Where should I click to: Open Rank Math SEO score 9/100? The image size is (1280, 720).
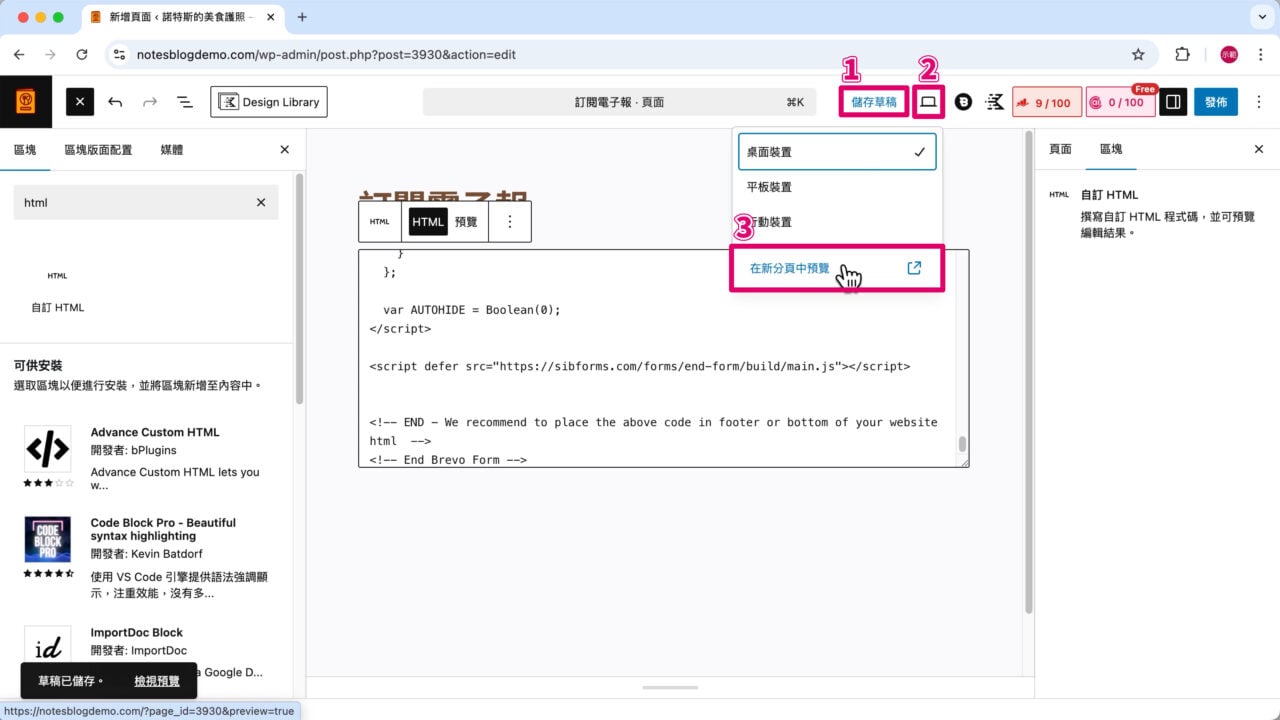click(x=1046, y=101)
